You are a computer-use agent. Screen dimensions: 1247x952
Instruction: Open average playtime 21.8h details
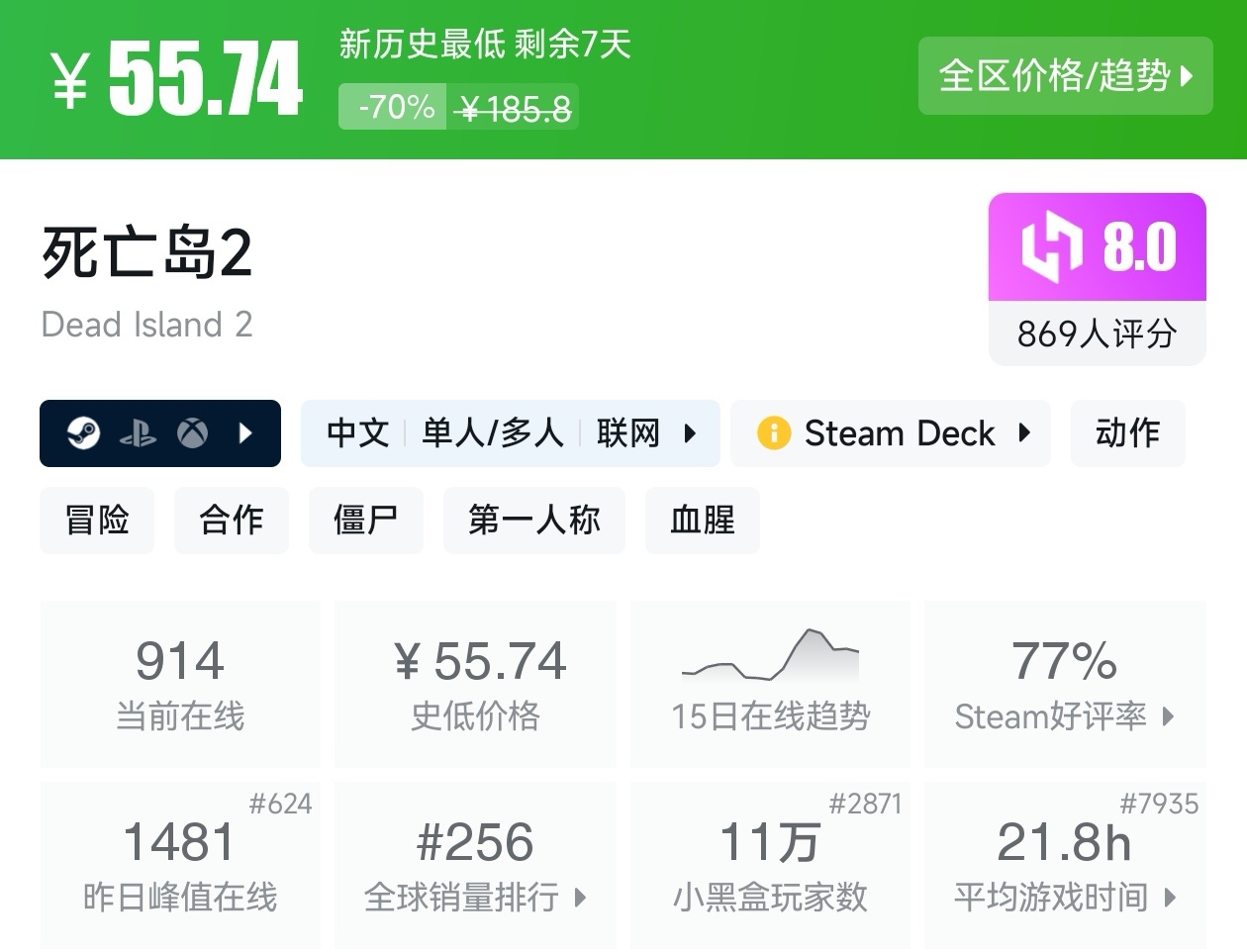[1065, 866]
